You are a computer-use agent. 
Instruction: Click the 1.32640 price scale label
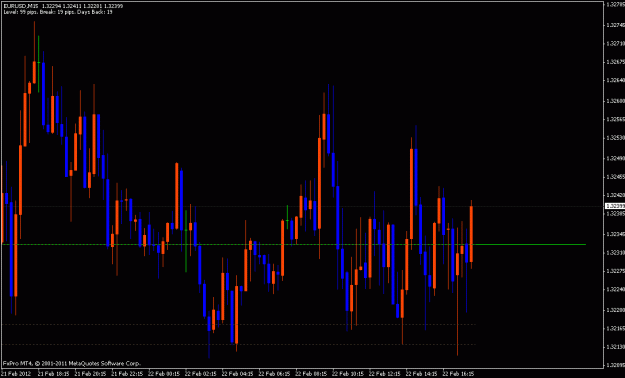pyautogui.click(x=615, y=81)
